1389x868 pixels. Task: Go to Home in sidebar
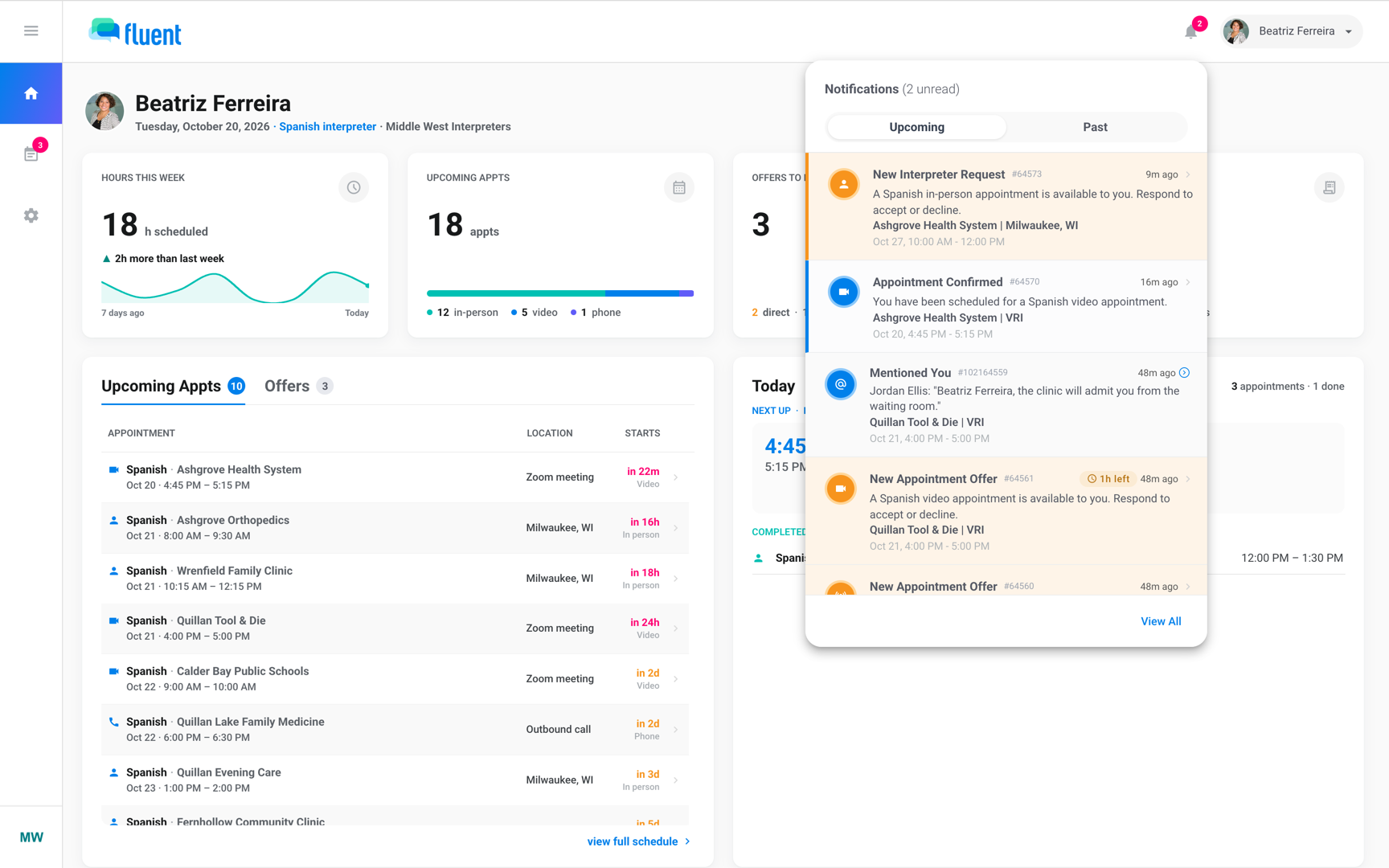(31, 93)
